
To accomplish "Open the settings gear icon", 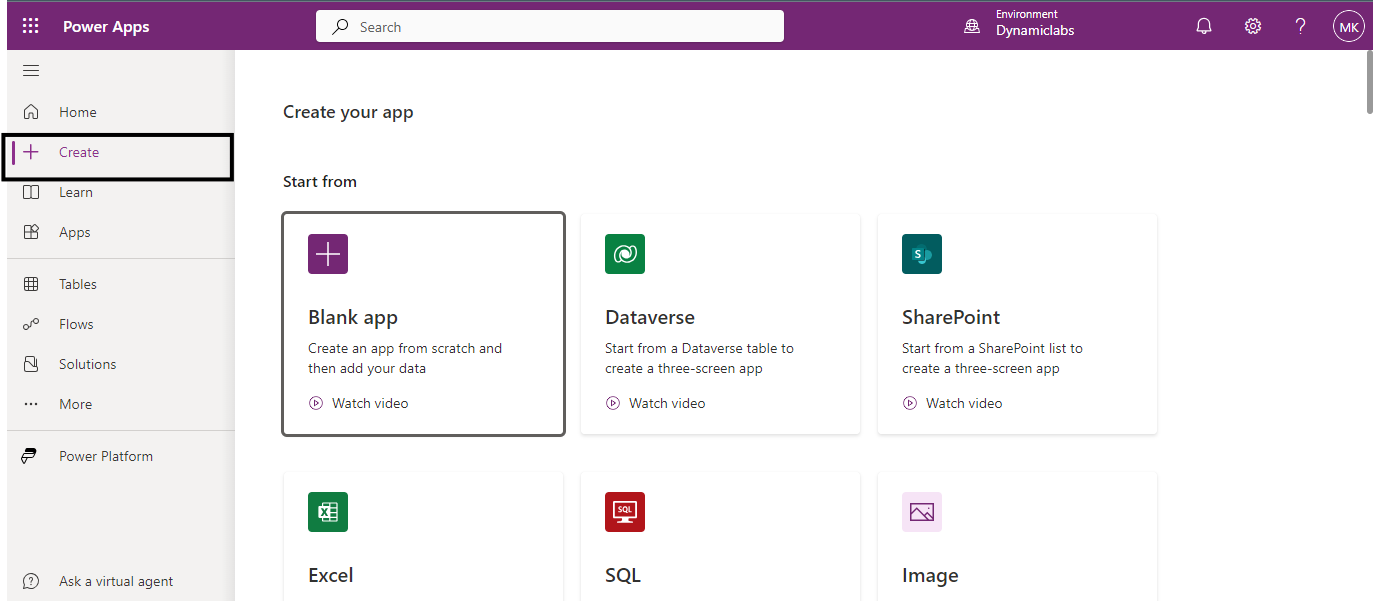I will coord(1252,27).
